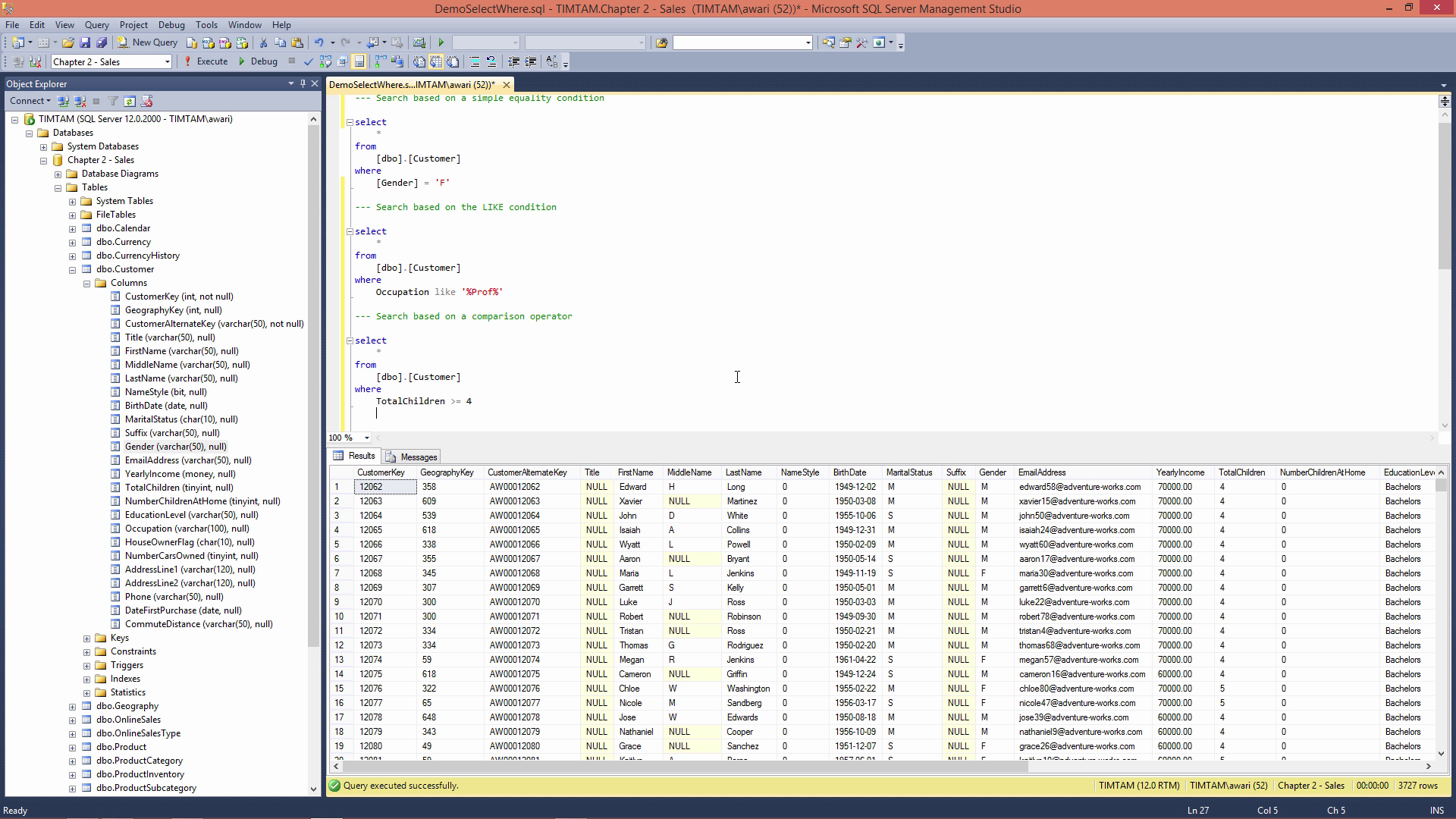1456x819 pixels.
Task: Click the Undo arrow icon
Action: pos(319,42)
